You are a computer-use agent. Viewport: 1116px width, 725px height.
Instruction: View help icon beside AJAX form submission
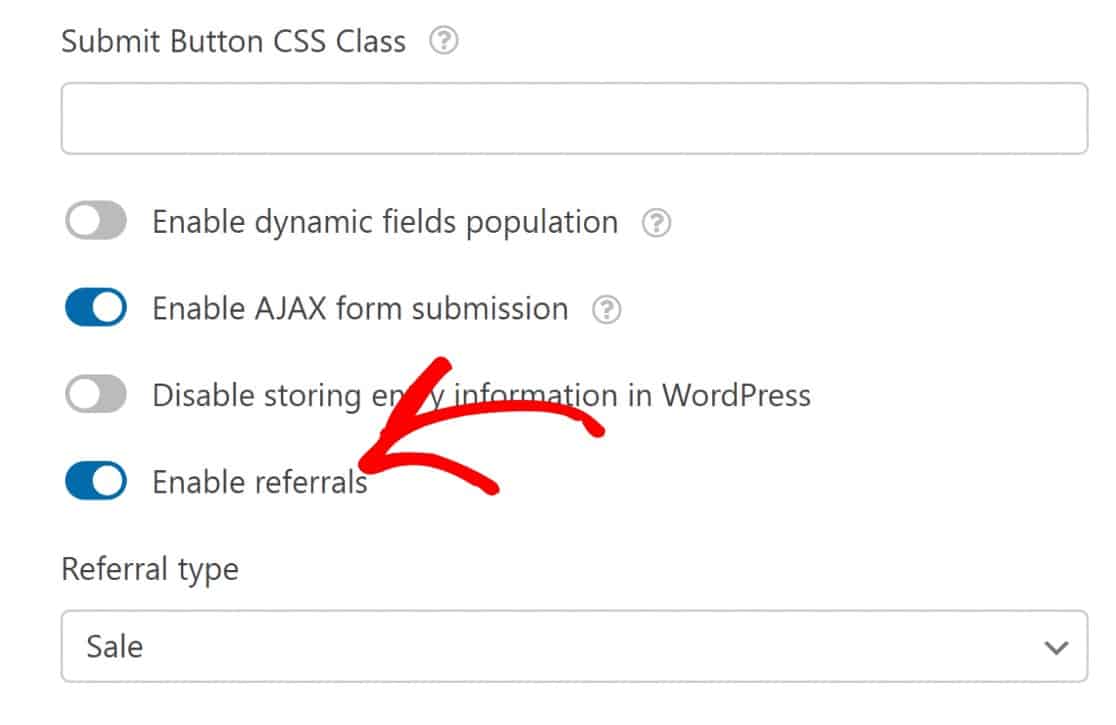click(x=606, y=309)
